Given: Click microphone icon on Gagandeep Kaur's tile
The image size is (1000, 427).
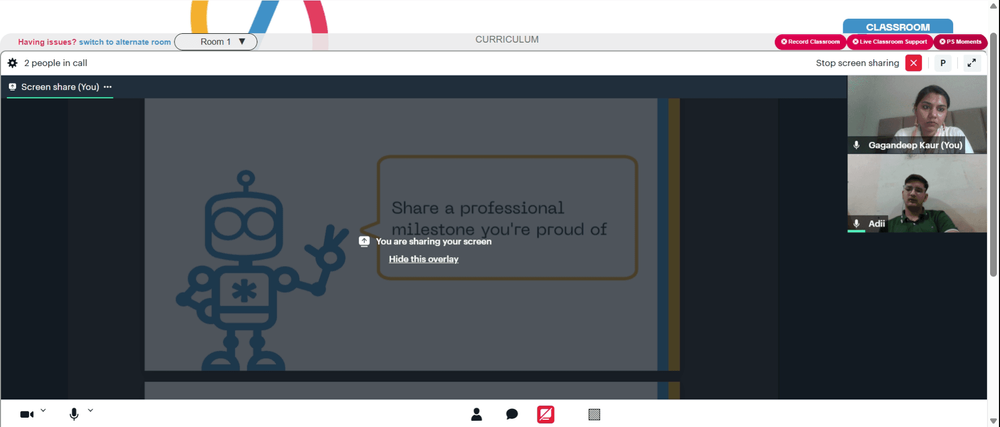Looking at the screenshot, I should click(857, 145).
